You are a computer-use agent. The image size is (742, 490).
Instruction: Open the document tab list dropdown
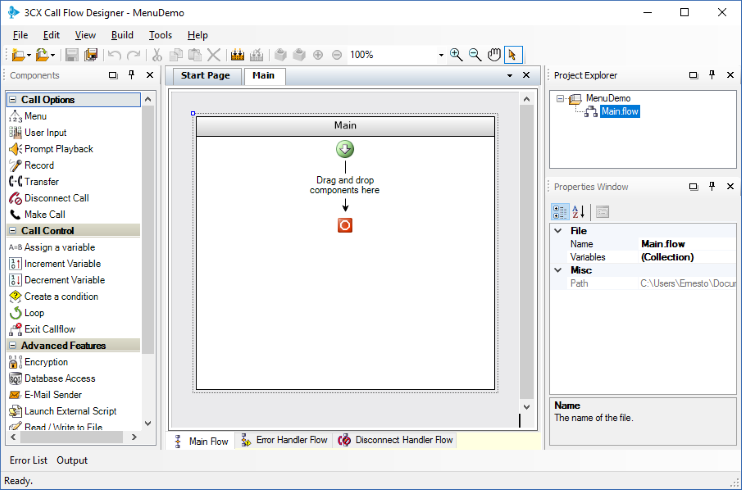point(510,75)
